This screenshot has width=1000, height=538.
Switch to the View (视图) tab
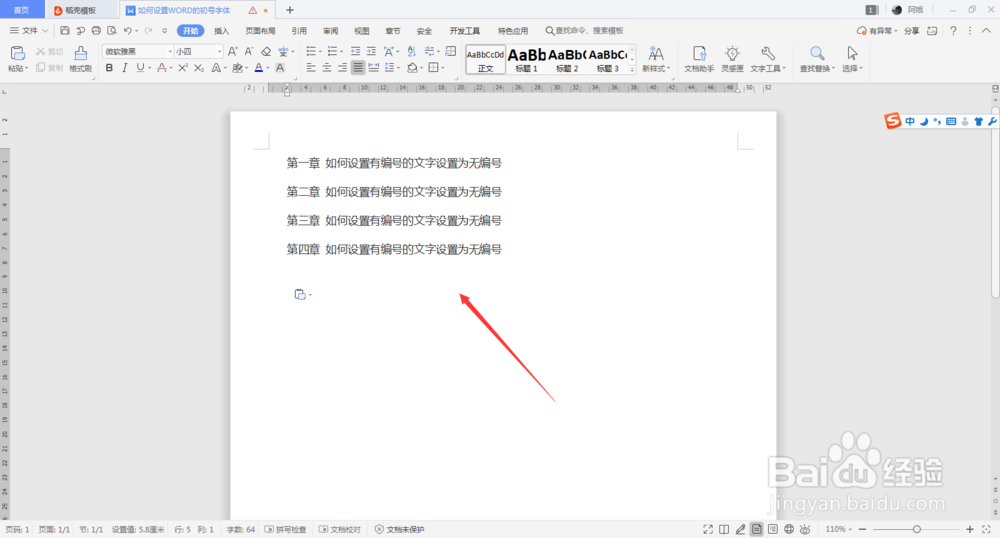tap(362, 31)
